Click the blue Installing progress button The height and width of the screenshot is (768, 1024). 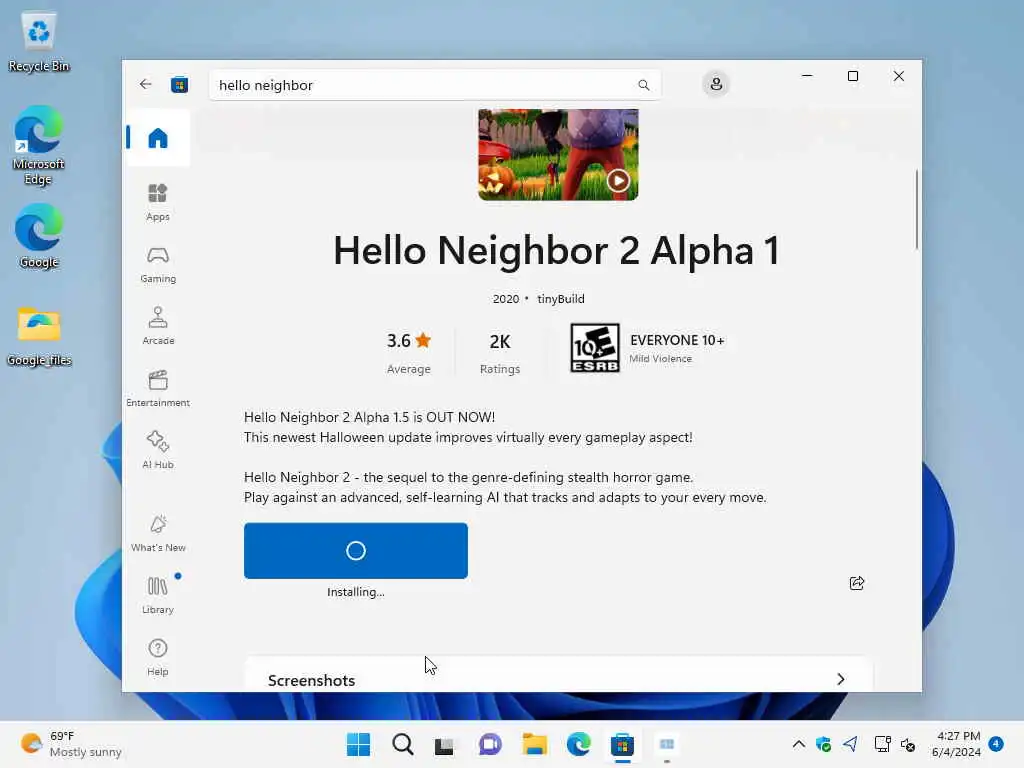coord(355,551)
